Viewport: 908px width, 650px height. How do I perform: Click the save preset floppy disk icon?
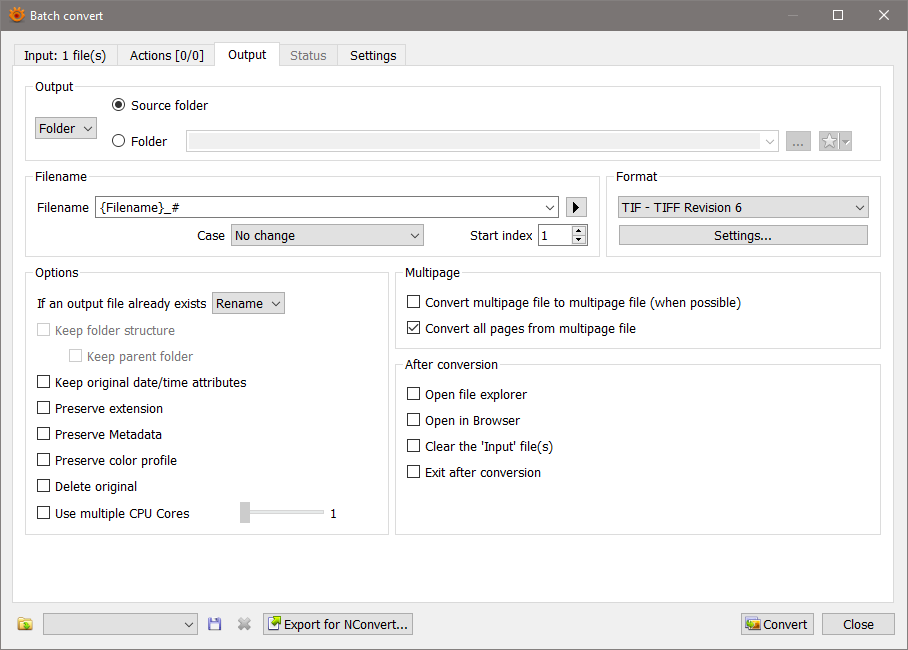215,624
